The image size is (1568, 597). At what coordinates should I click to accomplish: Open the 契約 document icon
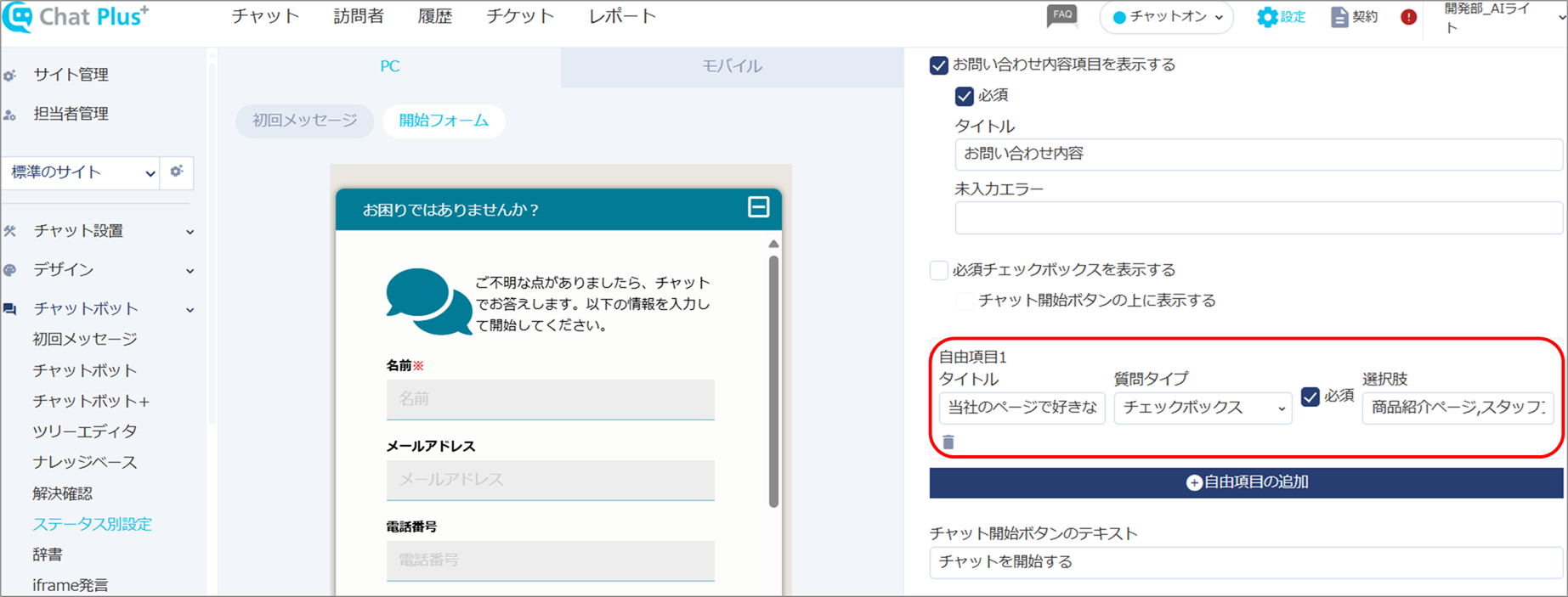click(x=1339, y=17)
